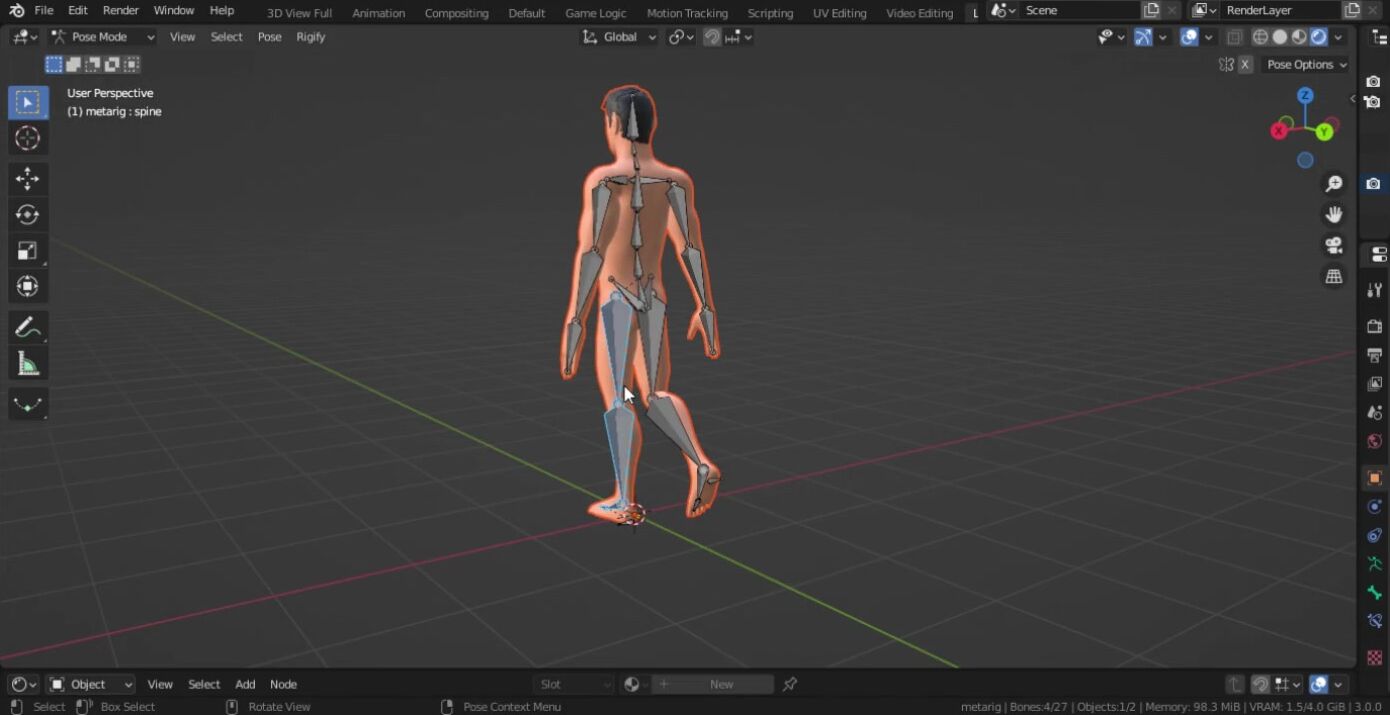Activate the Annotate pencil tool
The height and width of the screenshot is (715, 1390).
click(x=28, y=328)
